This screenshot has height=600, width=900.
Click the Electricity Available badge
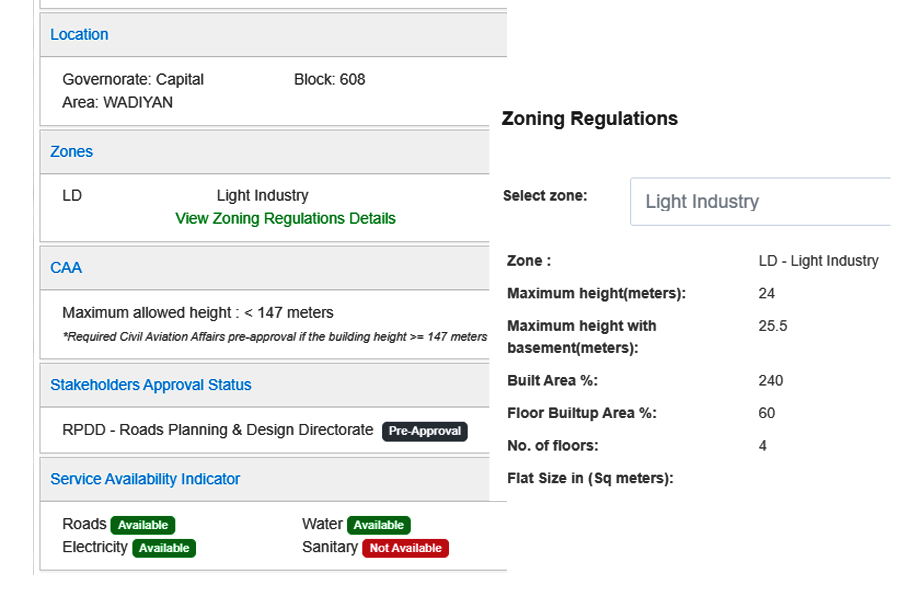(x=164, y=548)
